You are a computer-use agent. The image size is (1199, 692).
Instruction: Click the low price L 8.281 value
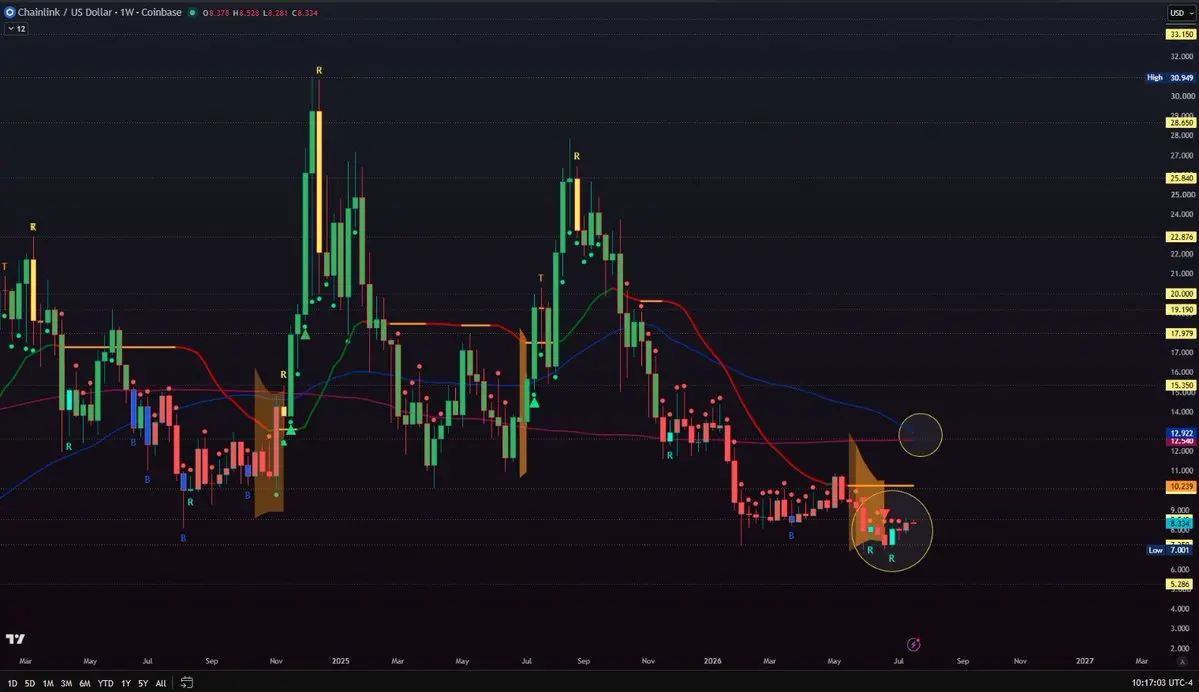pos(275,13)
